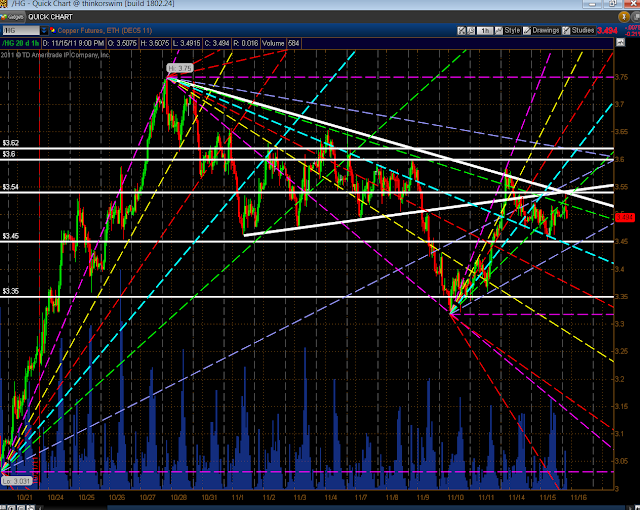Click the gray detach window icon at top right
This screenshot has width=640, height=510.
pyautogui.click(x=636, y=17)
